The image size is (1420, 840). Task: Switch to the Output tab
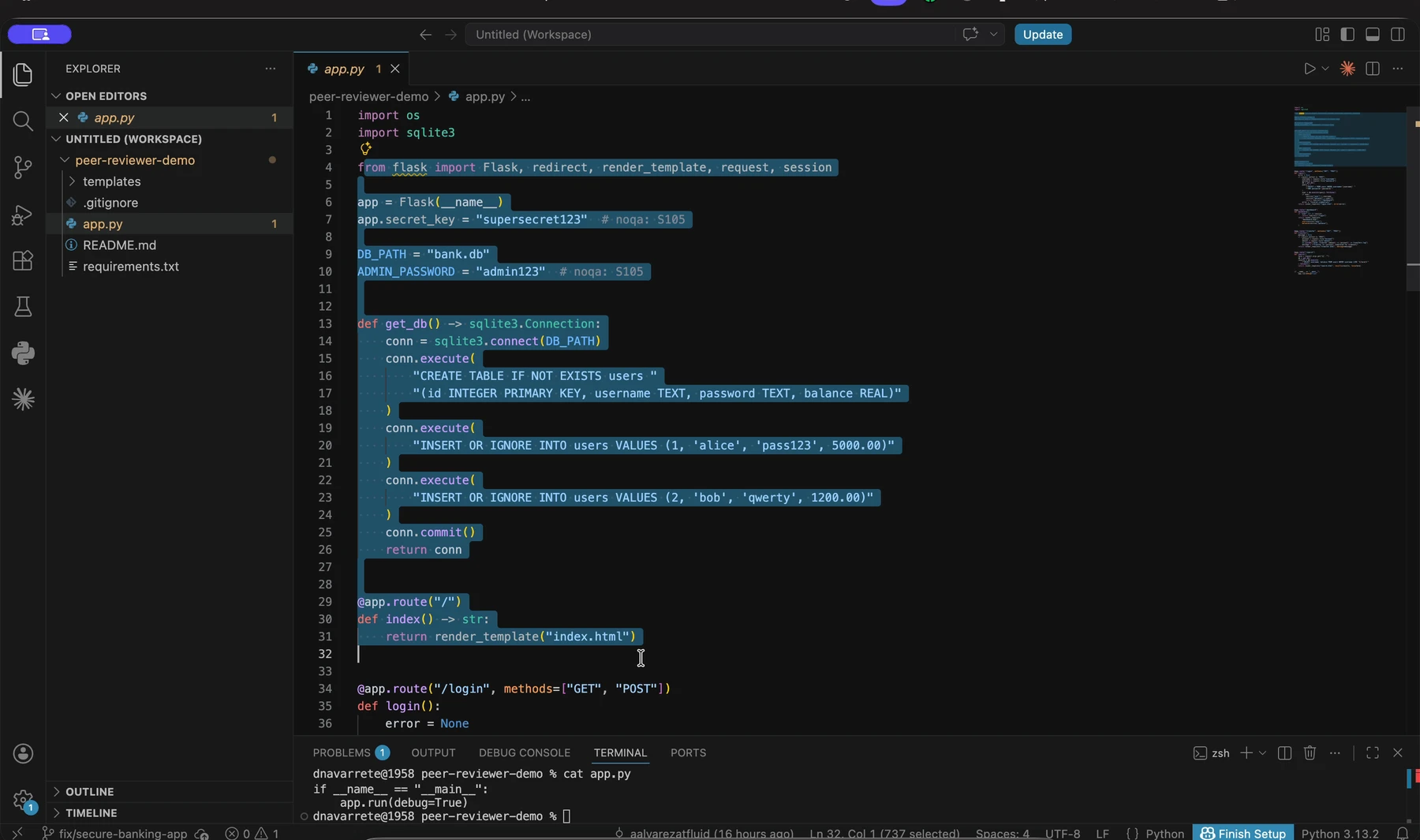433,752
